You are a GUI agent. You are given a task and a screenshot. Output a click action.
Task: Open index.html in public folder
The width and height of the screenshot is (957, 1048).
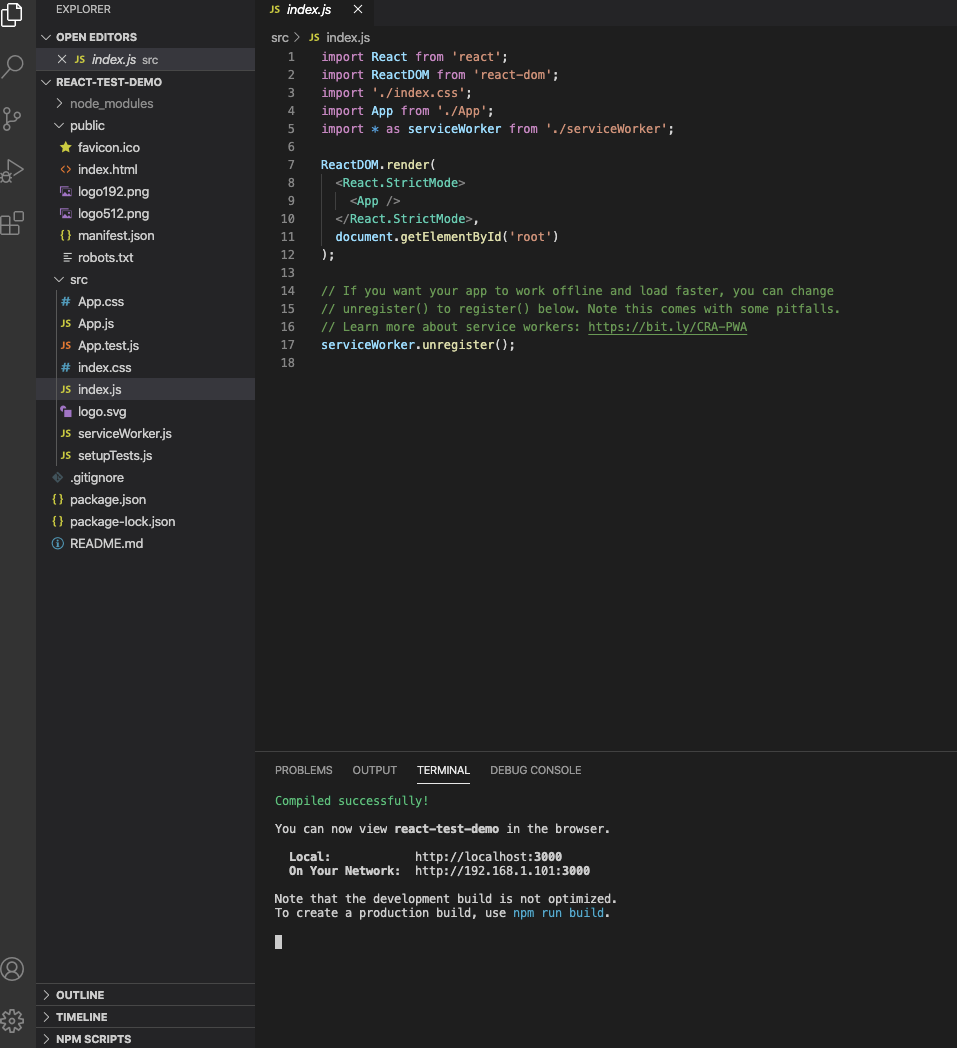coord(146,170)
